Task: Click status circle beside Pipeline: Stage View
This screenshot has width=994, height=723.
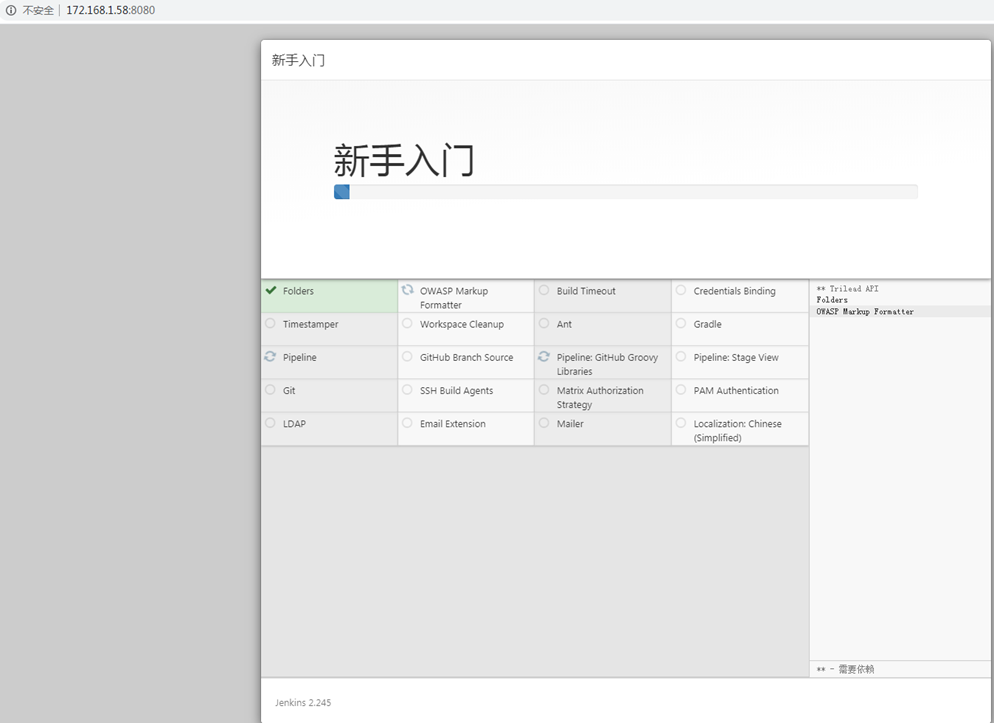Action: coord(681,357)
